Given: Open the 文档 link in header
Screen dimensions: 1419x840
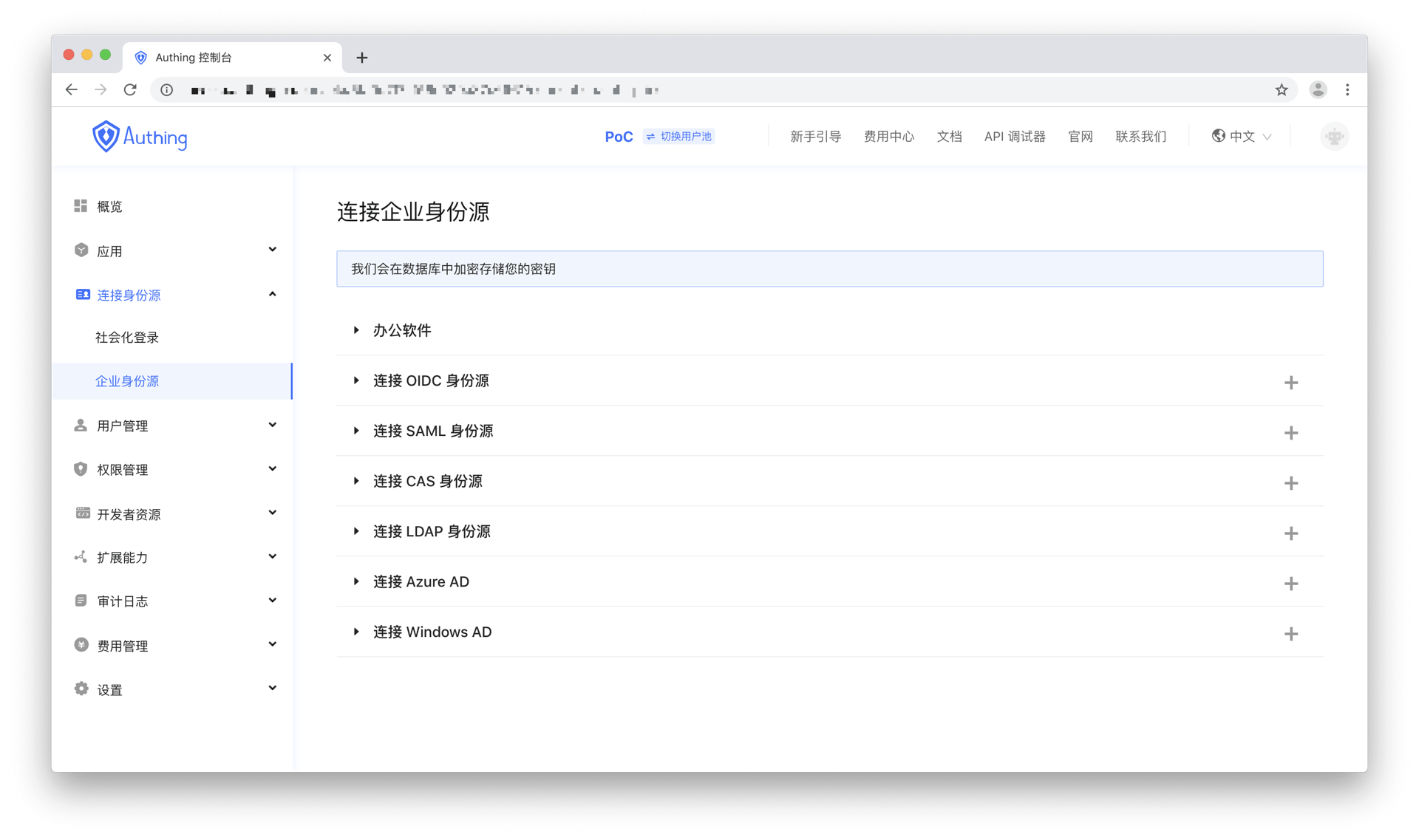Looking at the screenshot, I should (949, 137).
